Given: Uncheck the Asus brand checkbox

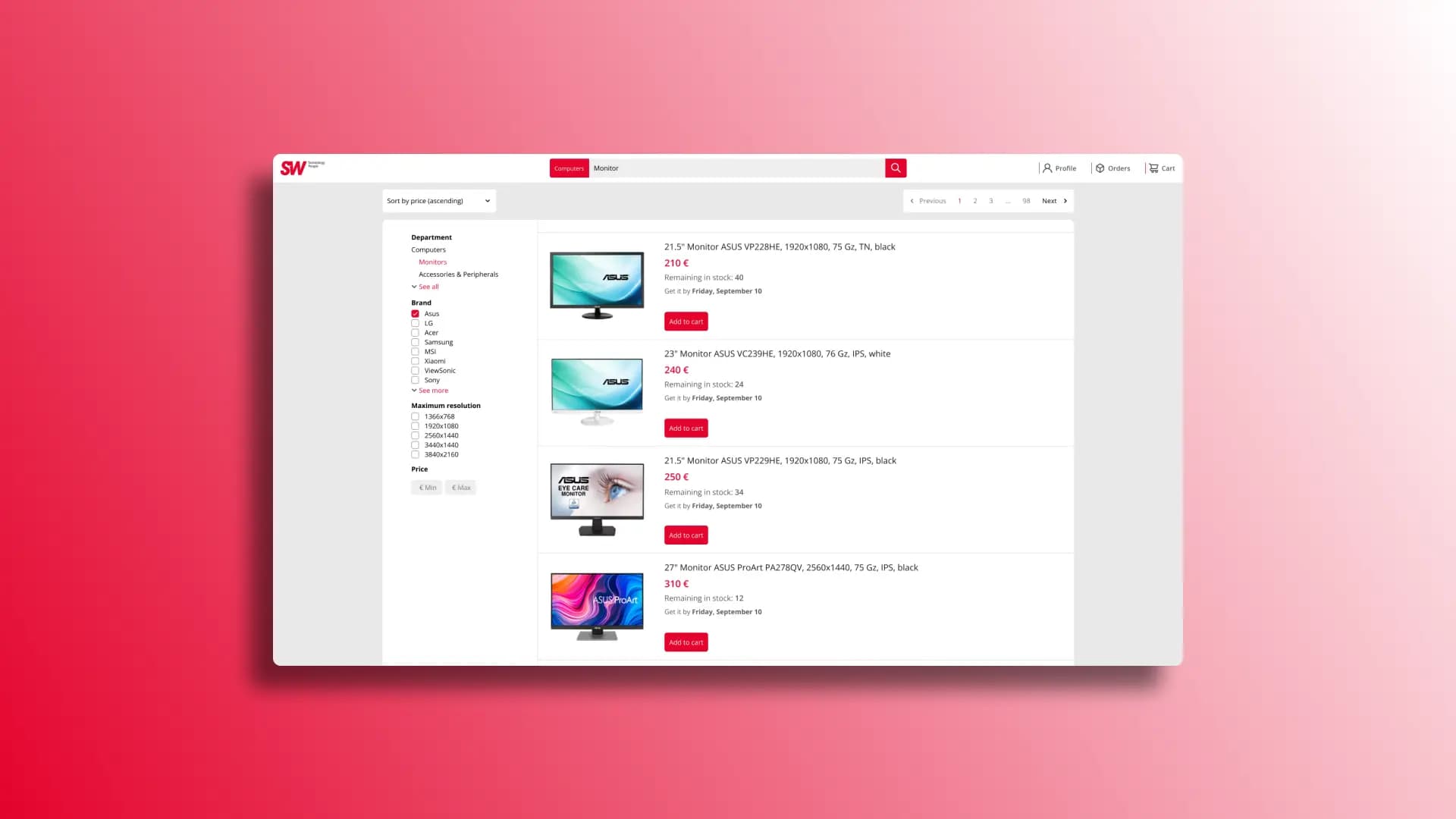Looking at the screenshot, I should [x=415, y=313].
